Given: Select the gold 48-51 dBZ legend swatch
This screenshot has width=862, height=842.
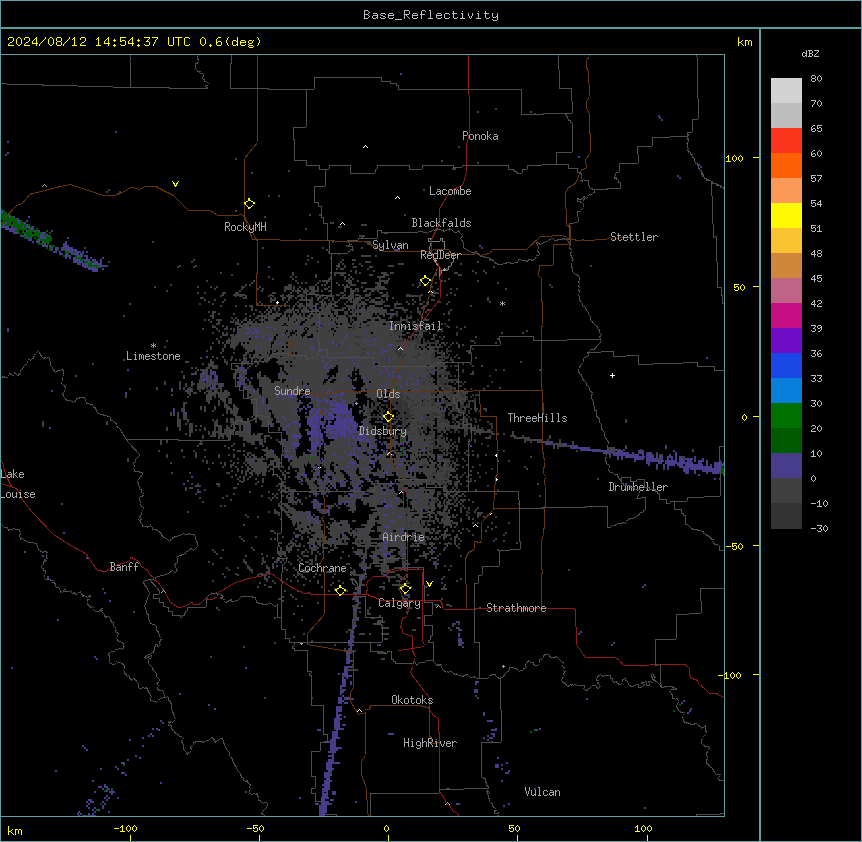Looking at the screenshot, I should click(x=786, y=241).
